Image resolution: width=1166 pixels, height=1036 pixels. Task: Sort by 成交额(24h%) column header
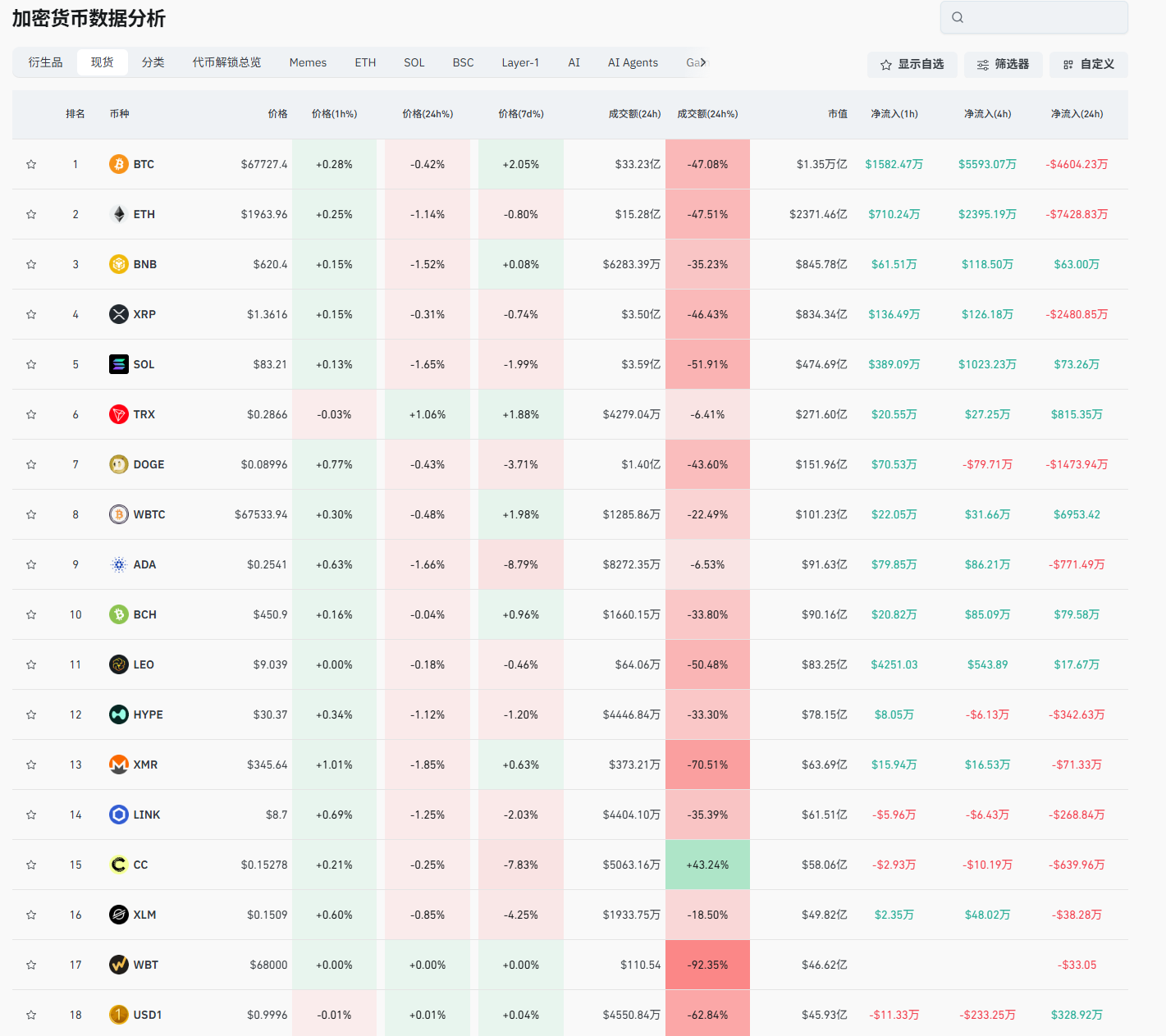pyautogui.click(x=706, y=114)
